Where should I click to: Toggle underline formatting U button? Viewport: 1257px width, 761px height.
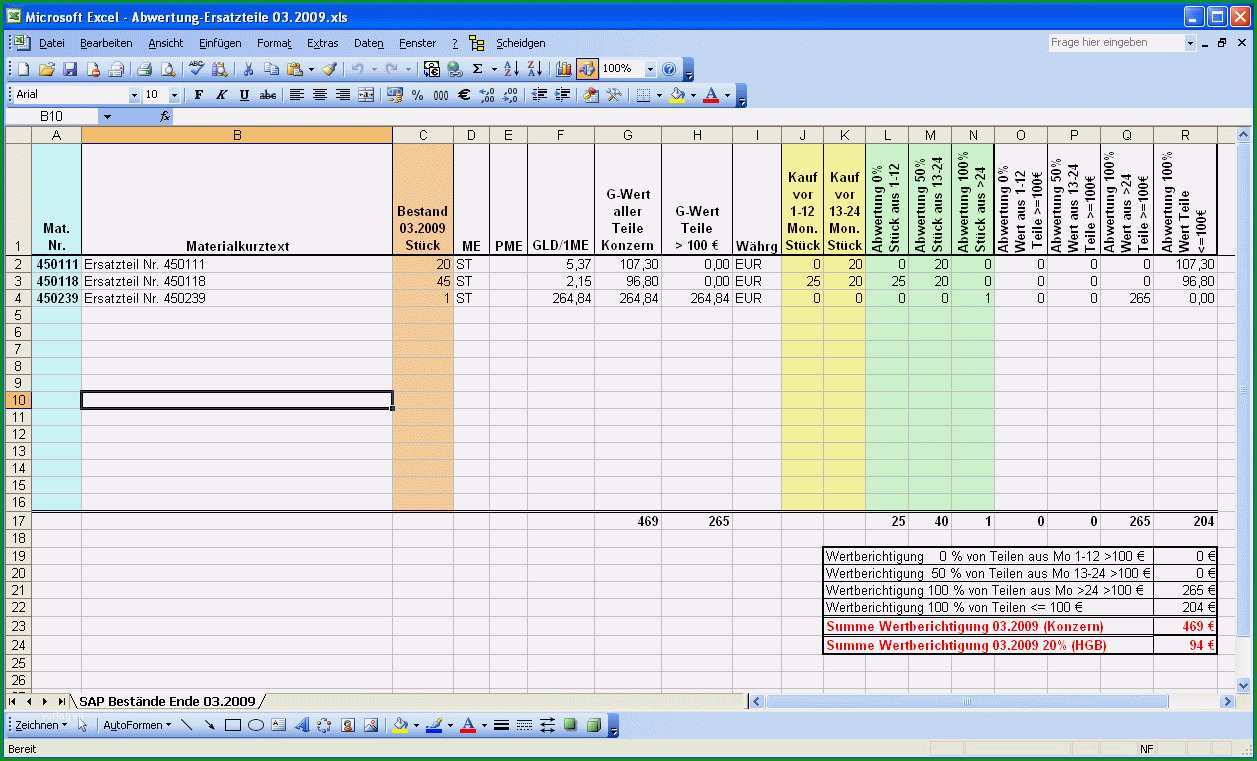click(x=244, y=95)
